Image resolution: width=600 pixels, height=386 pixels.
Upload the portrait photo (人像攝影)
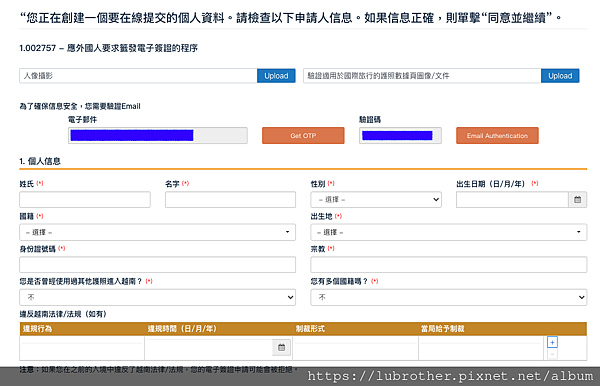[276, 76]
